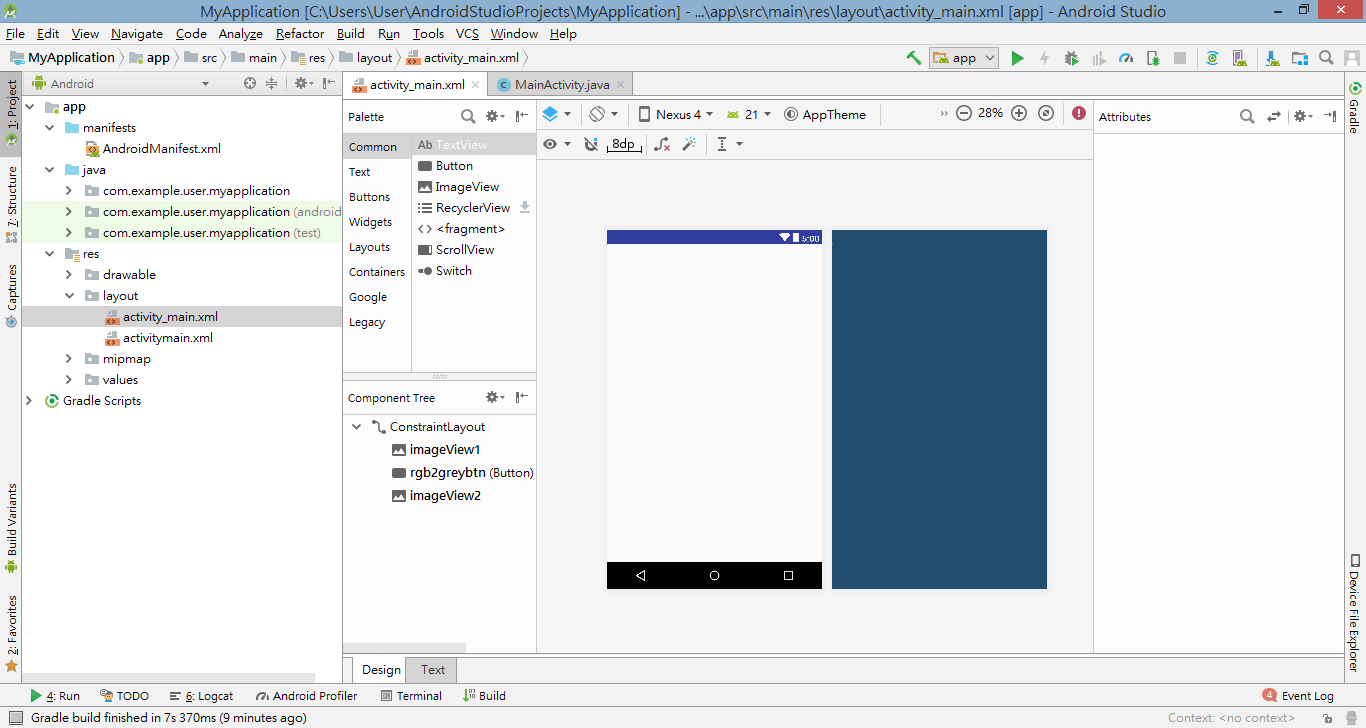Open the SDK Manager icon
1366x728 pixels.
tap(1271, 59)
